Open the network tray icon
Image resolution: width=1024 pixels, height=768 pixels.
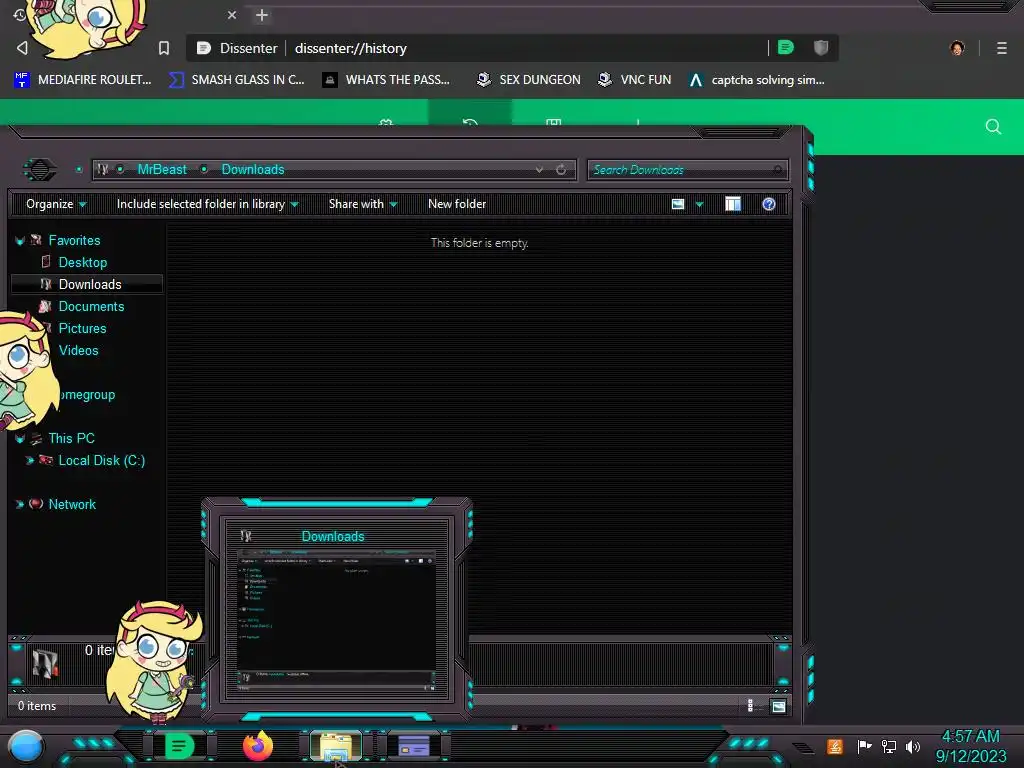tap(889, 746)
